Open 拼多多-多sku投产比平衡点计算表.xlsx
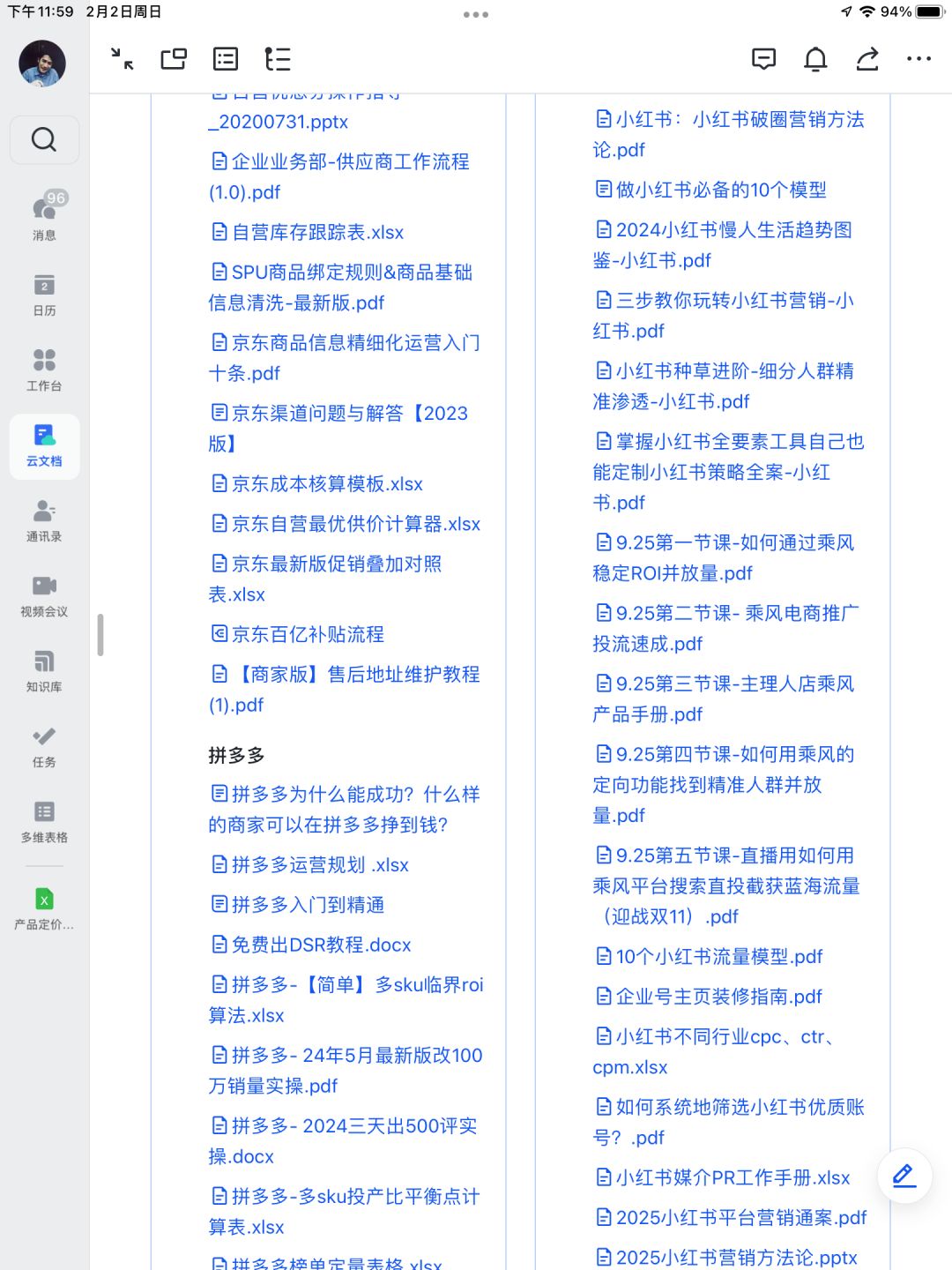Image resolution: width=952 pixels, height=1270 pixels. (345, 1212)
